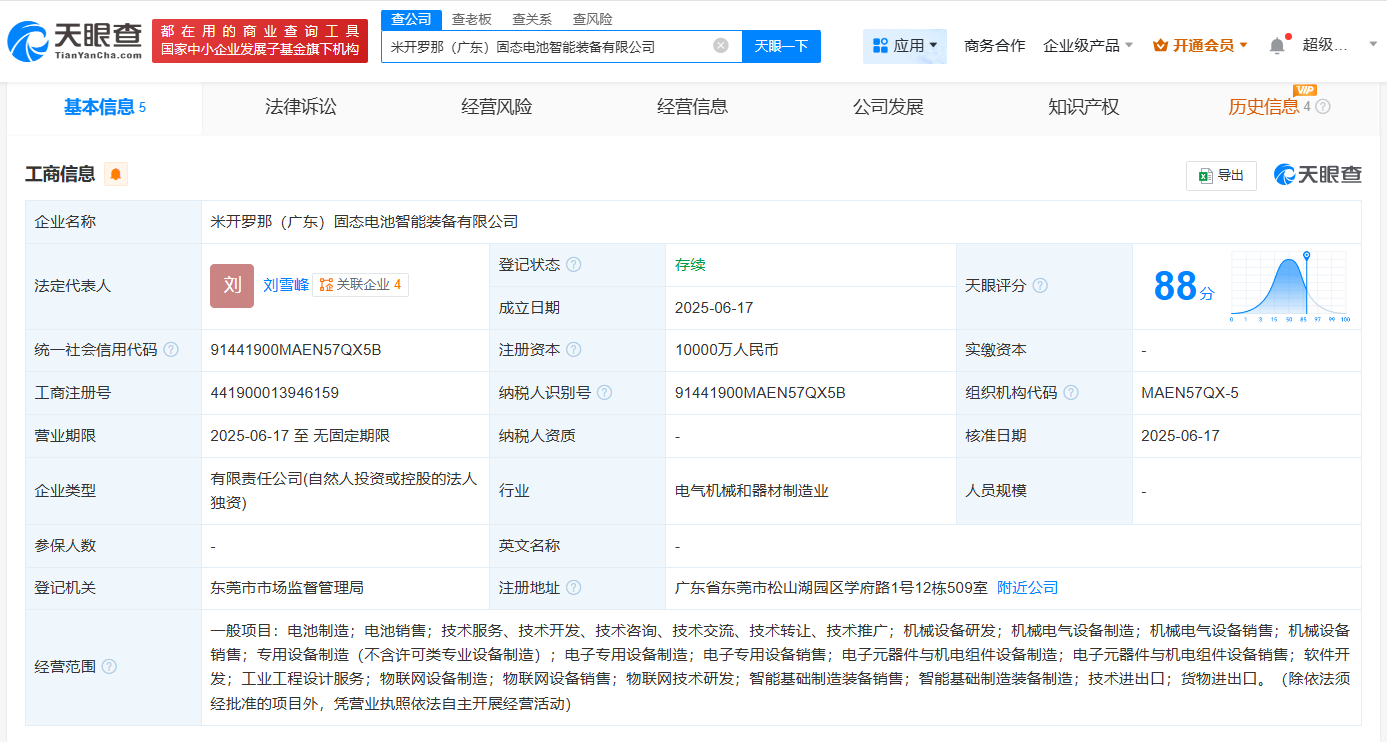Switch to the 法律诉讼 tab
The width and height of the screenshot is (1387, 742).
tap(301, 108)
